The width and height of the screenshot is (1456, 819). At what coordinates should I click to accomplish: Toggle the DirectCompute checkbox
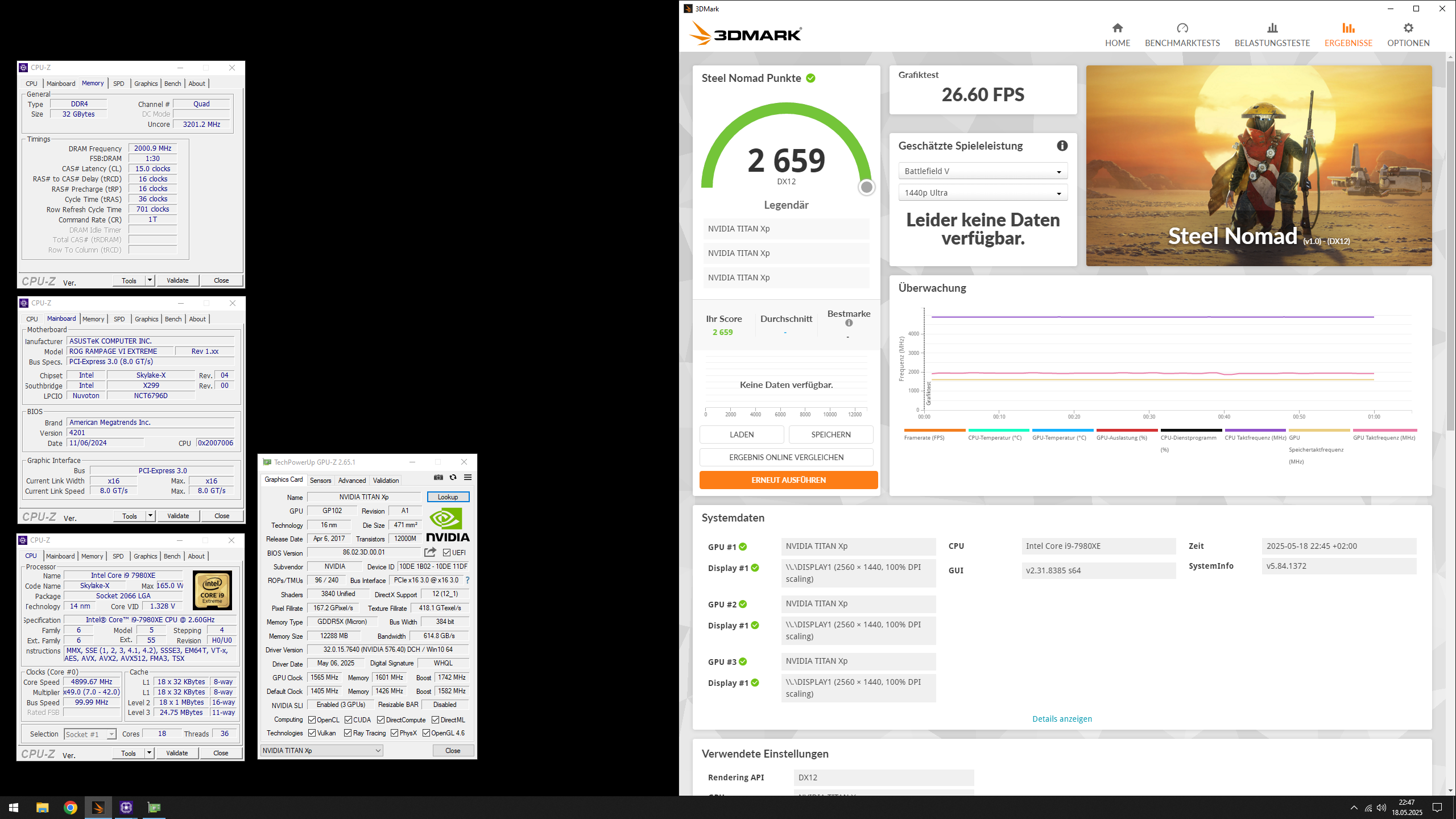point(380,720)
